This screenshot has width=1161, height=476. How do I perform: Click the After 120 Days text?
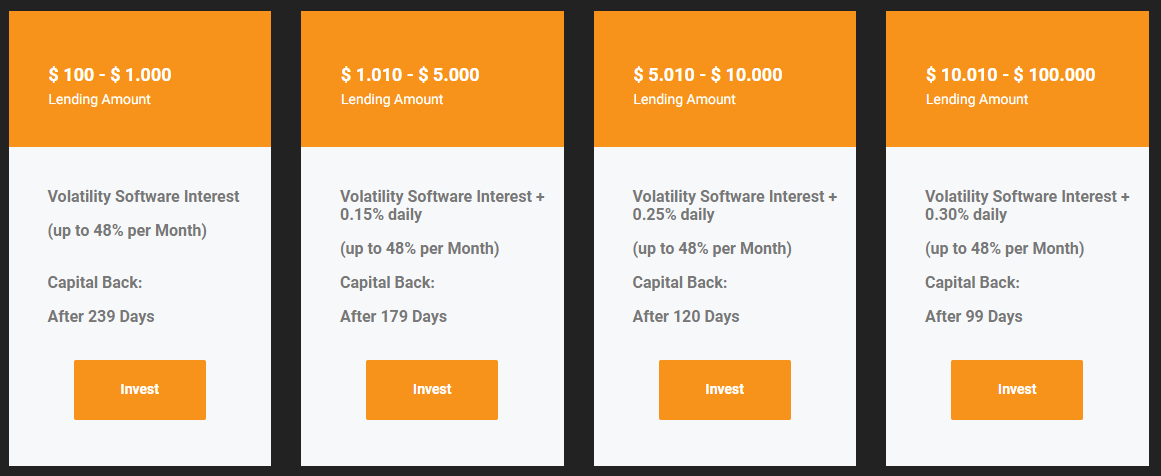(x=686, y=316)
